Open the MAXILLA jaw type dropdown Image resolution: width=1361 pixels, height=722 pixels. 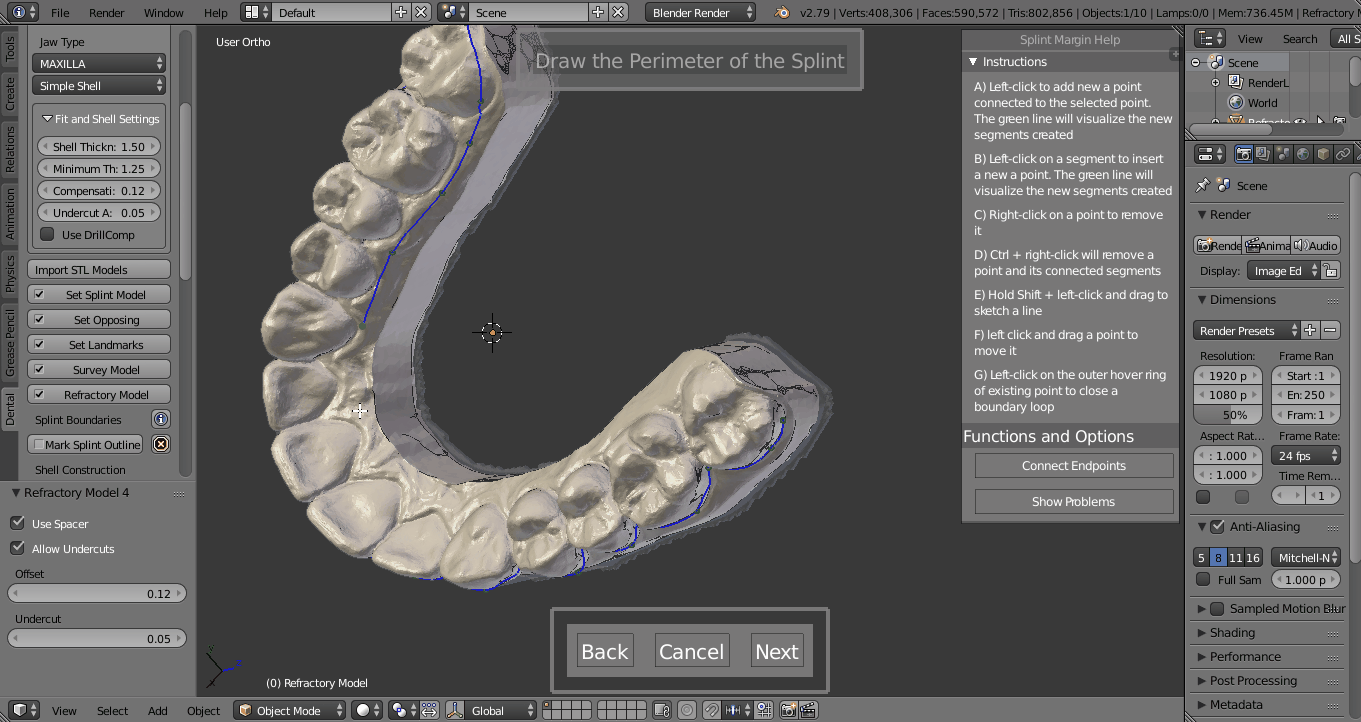point(99,63)
